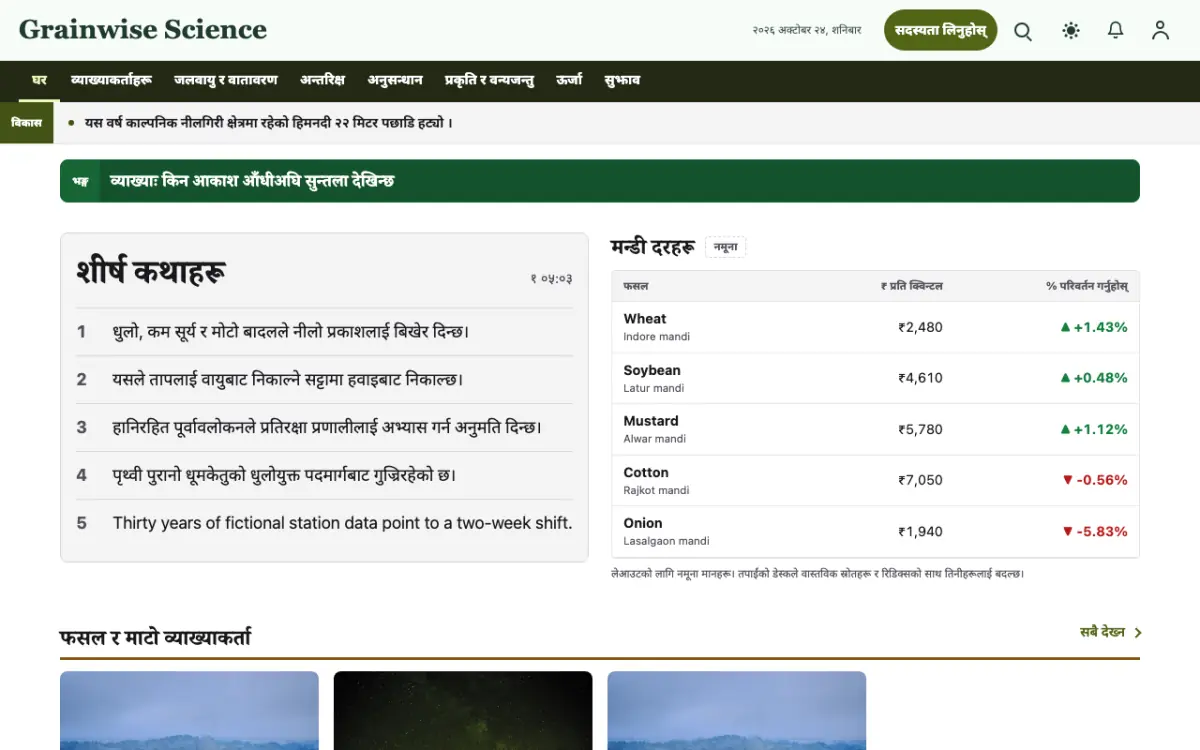Viewport: 1200px width, 750px height.
Task: Open the ऊर्जा menu item
Action: point(569,80)
